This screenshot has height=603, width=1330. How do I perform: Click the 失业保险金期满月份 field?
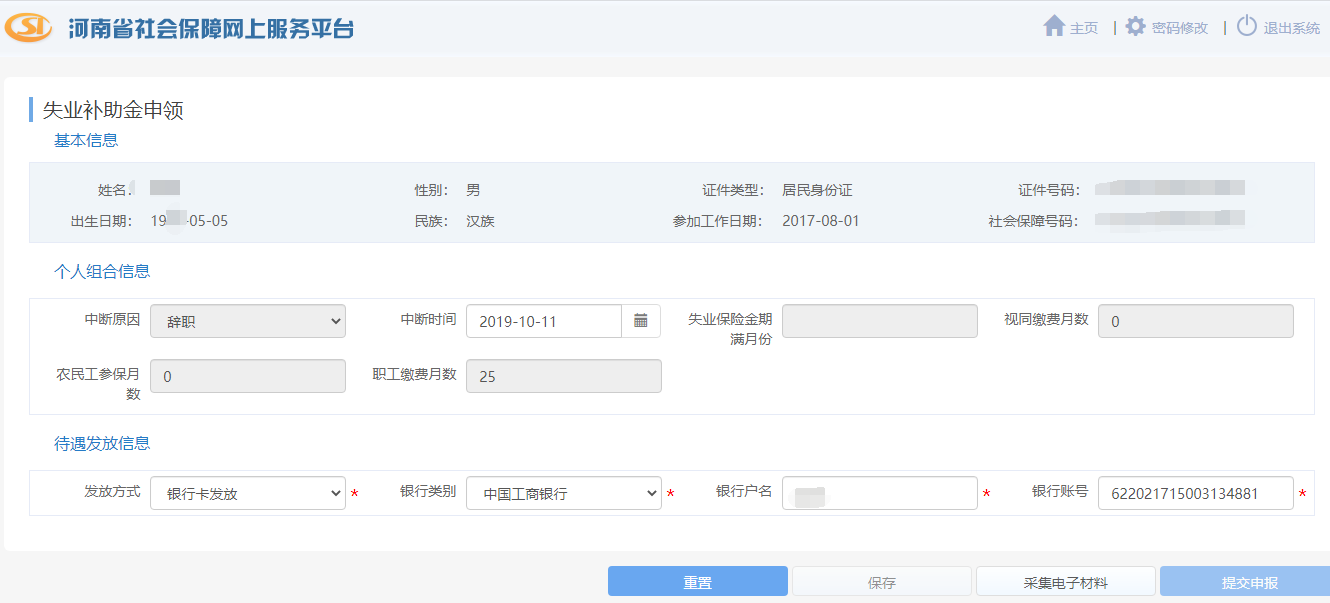coord(879,321)
